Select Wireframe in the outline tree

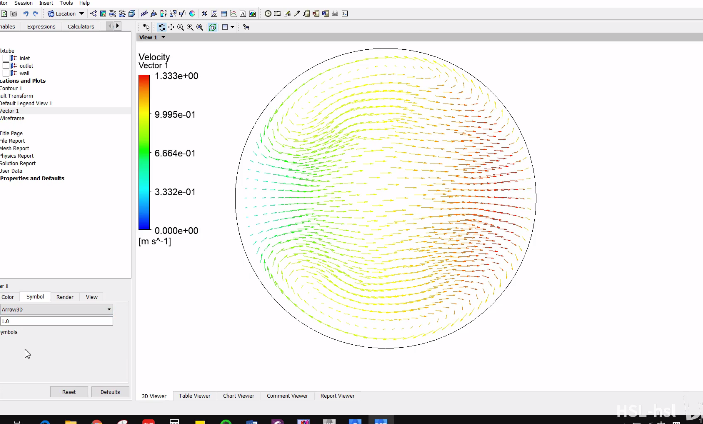[12, 118]
